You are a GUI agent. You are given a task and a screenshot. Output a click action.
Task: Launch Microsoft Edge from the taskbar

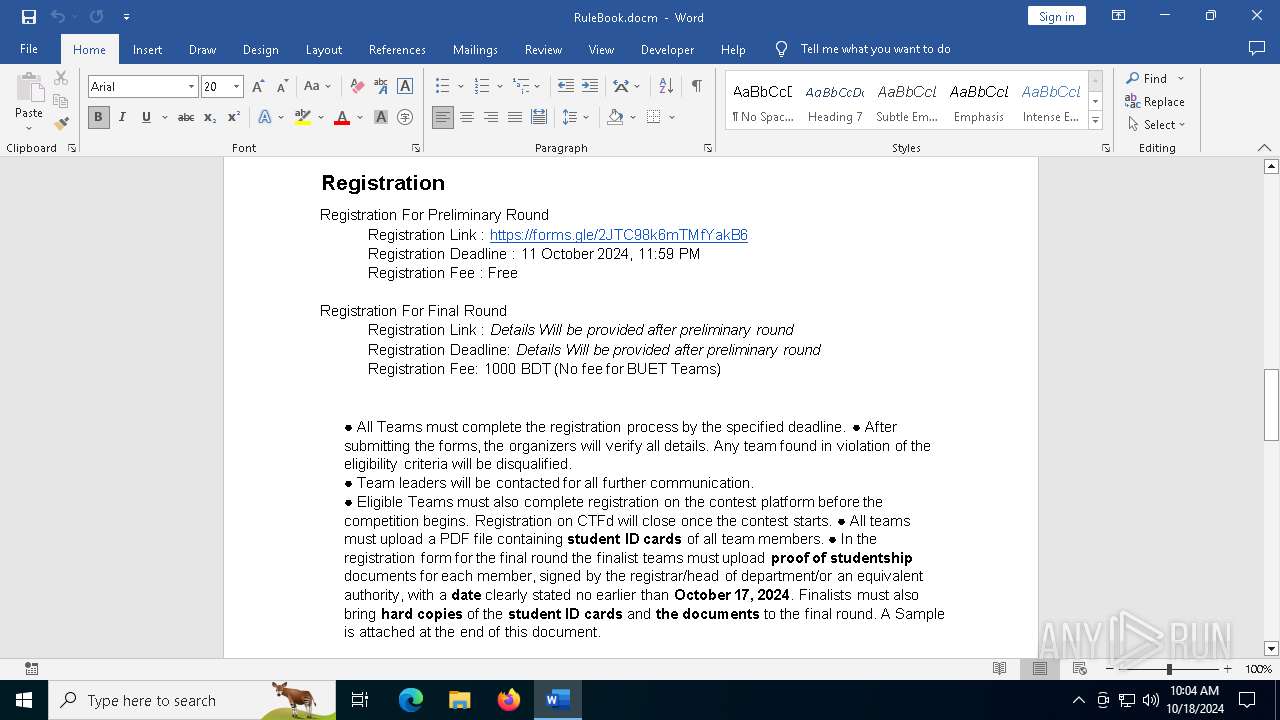tap(411, 700)
